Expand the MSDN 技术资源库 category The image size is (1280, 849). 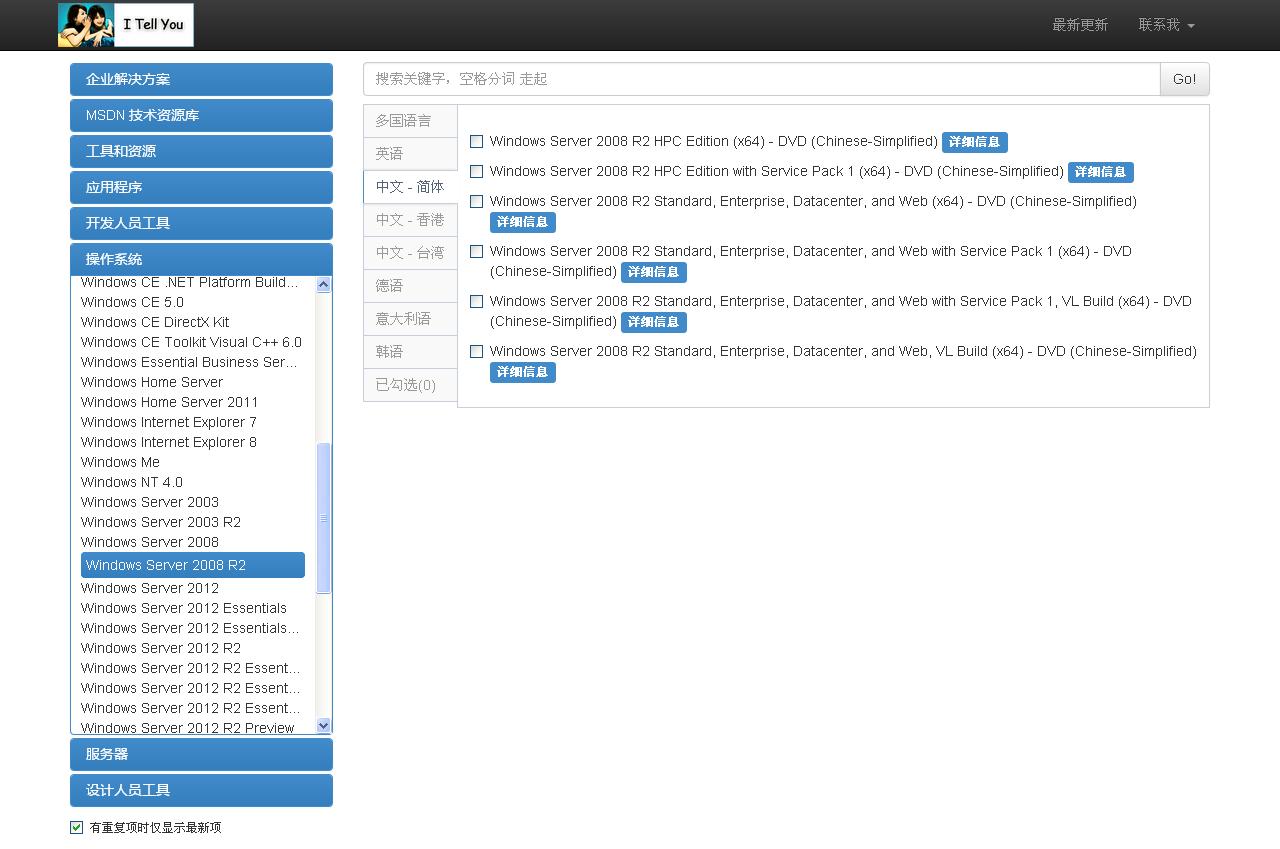pos(201,115)
